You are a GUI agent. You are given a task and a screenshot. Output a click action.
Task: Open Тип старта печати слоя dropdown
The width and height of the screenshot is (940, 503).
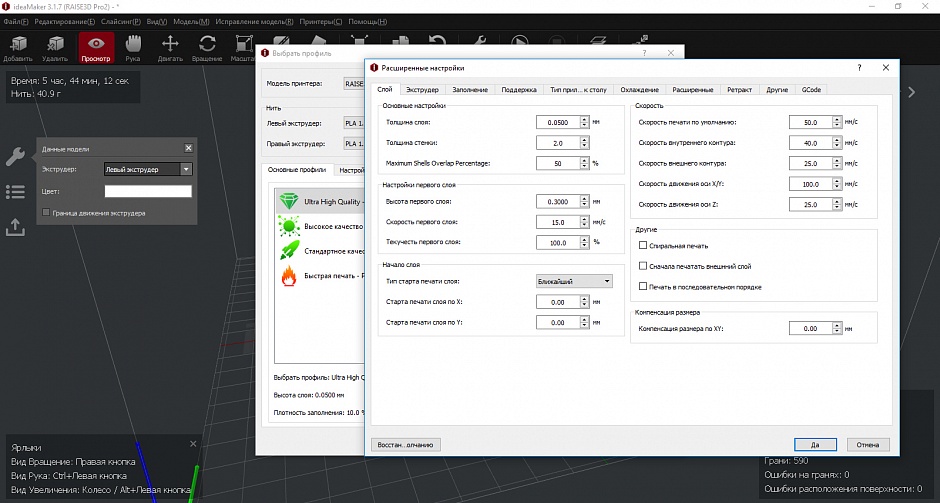[x=574, y=281]
